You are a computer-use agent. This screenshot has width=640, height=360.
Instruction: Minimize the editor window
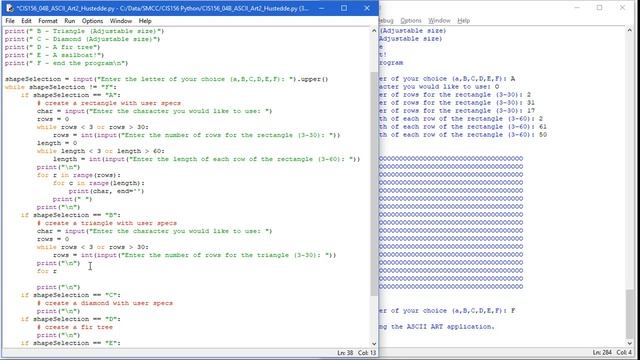tap(322, 8)
